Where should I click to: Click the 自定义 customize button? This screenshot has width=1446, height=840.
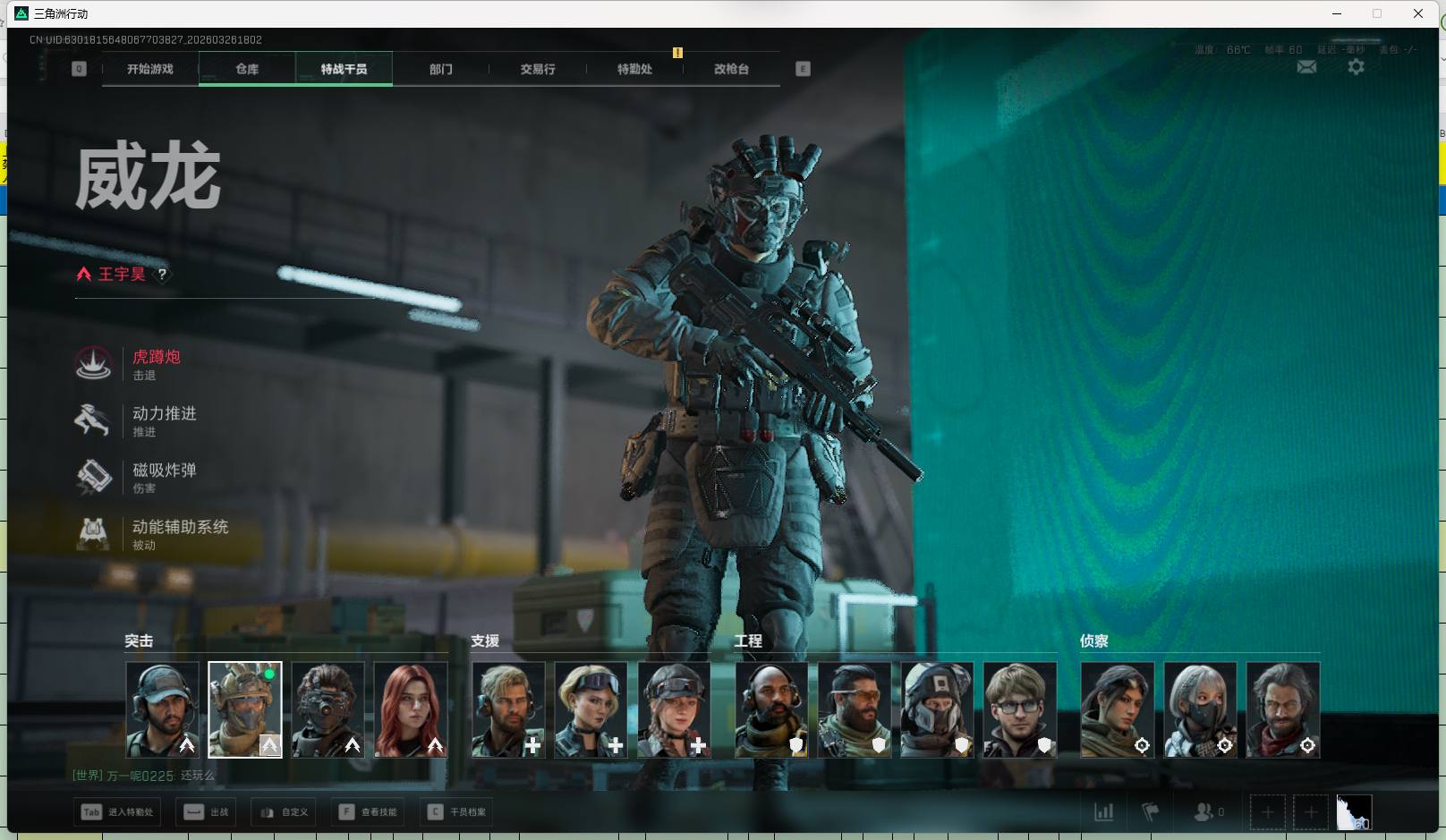(284, 812)
